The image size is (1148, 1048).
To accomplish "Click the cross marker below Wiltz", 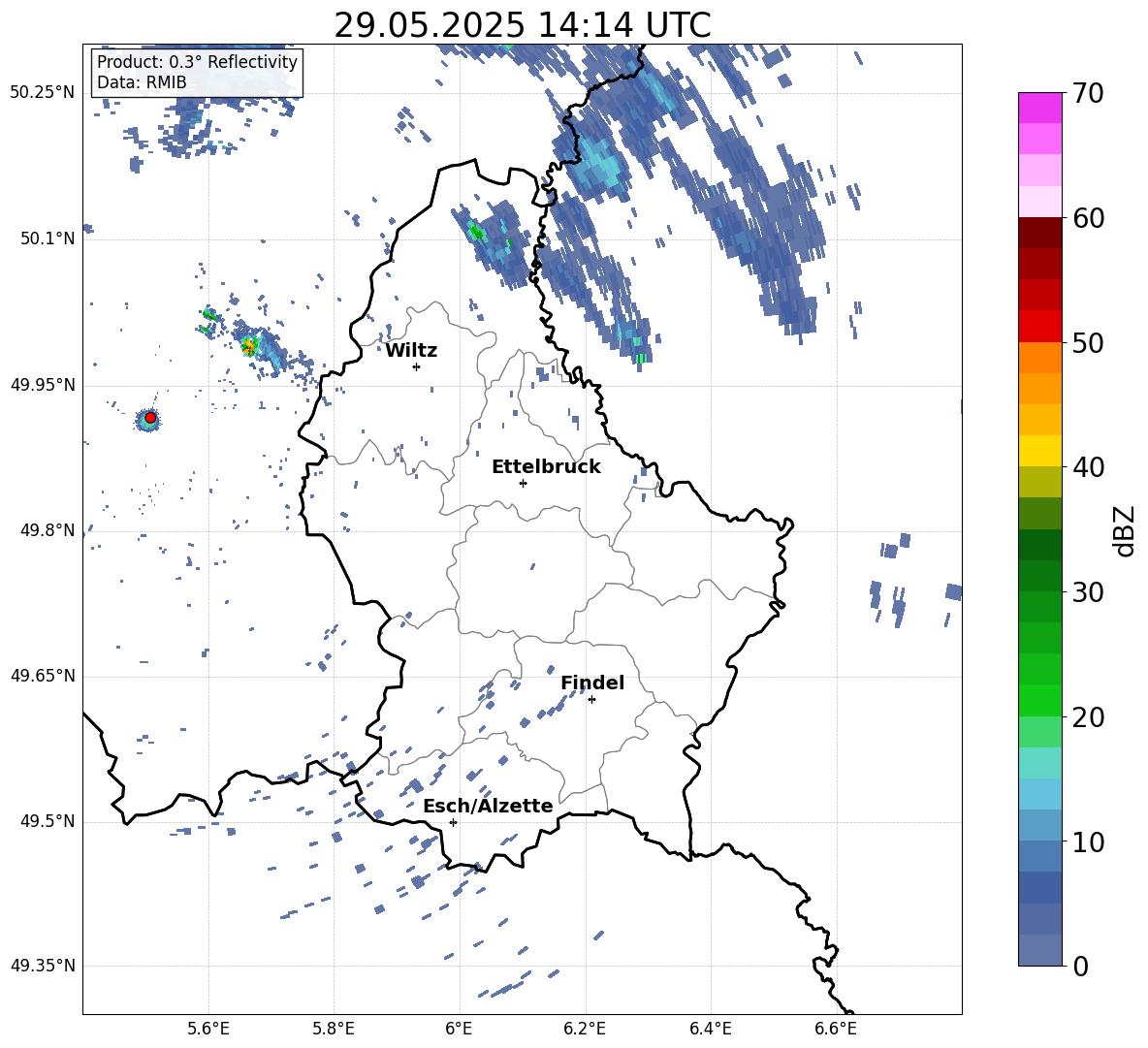I will click(417, 366).
